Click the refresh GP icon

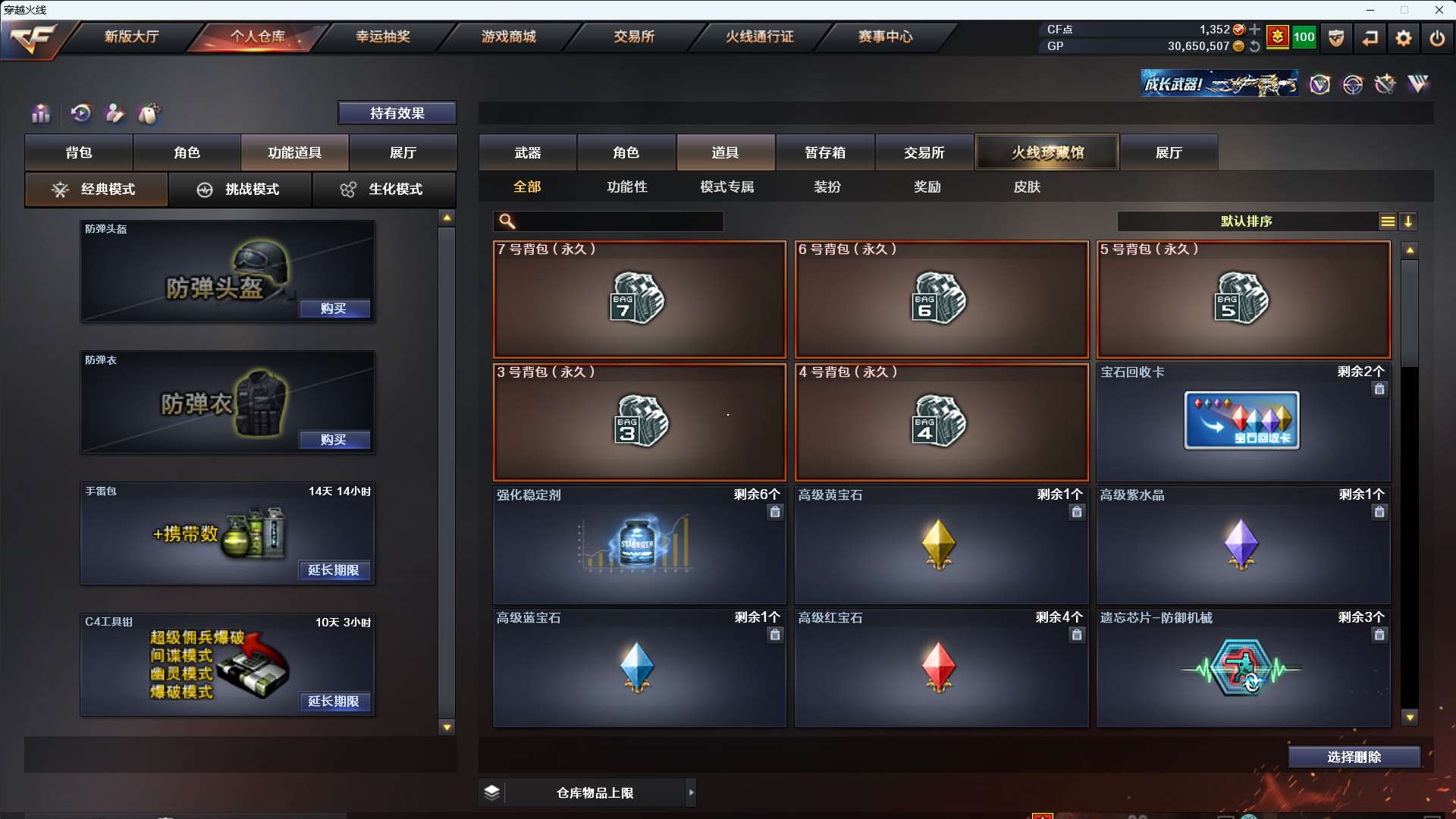click(x=1255, y=46)
